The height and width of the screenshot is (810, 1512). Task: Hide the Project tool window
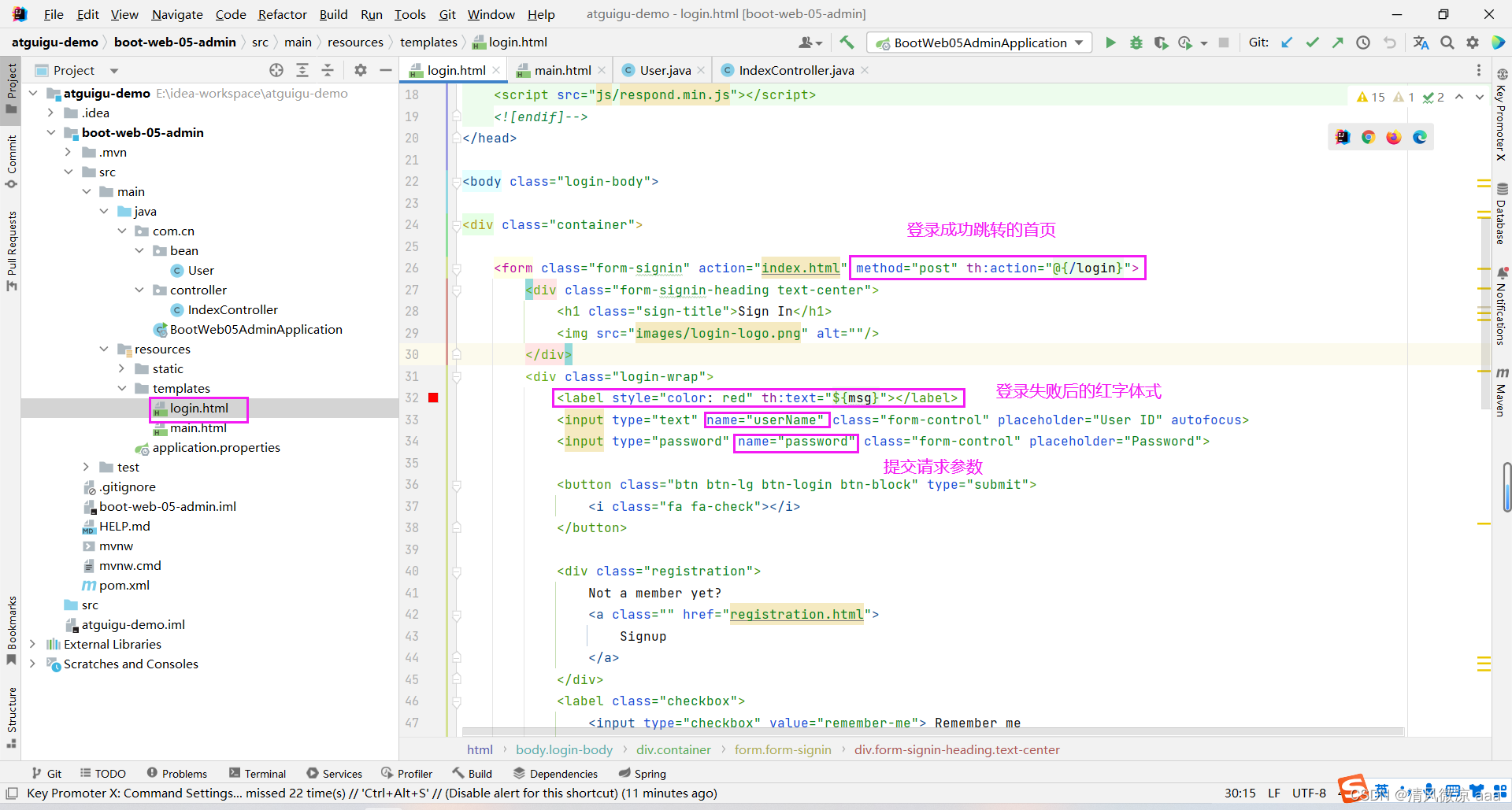[x=385, y=70]
